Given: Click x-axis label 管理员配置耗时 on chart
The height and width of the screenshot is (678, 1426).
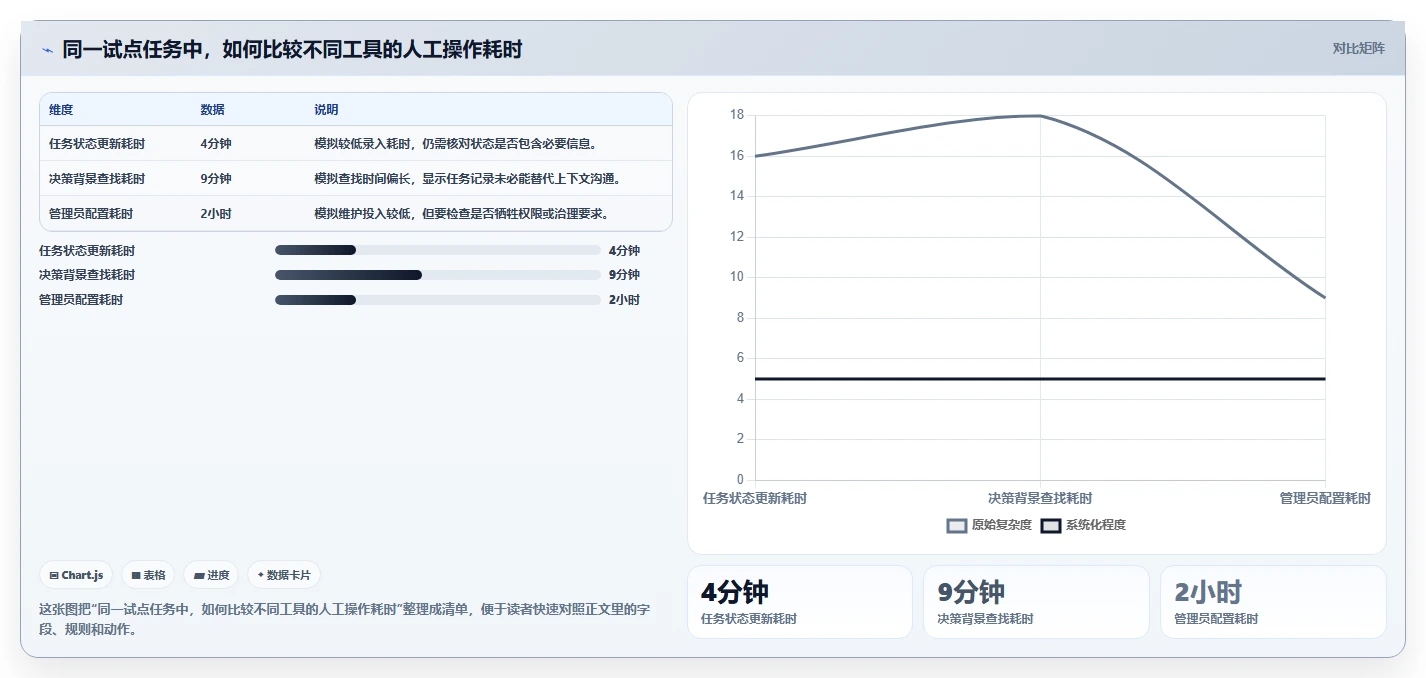Looking at the screenshot, I should coord(1325,498).
